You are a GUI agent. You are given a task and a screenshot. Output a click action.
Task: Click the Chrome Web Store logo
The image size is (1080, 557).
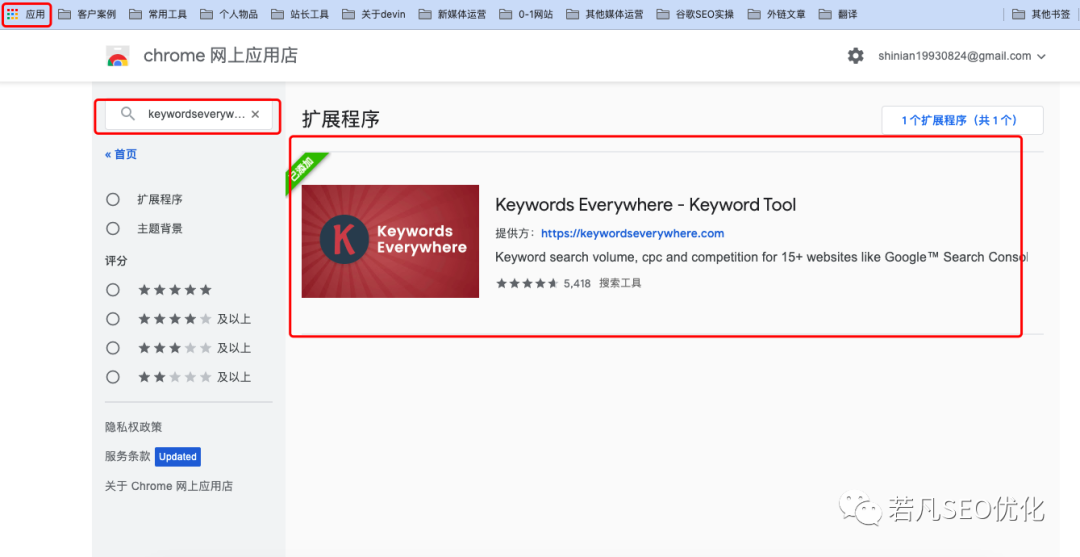118,56
